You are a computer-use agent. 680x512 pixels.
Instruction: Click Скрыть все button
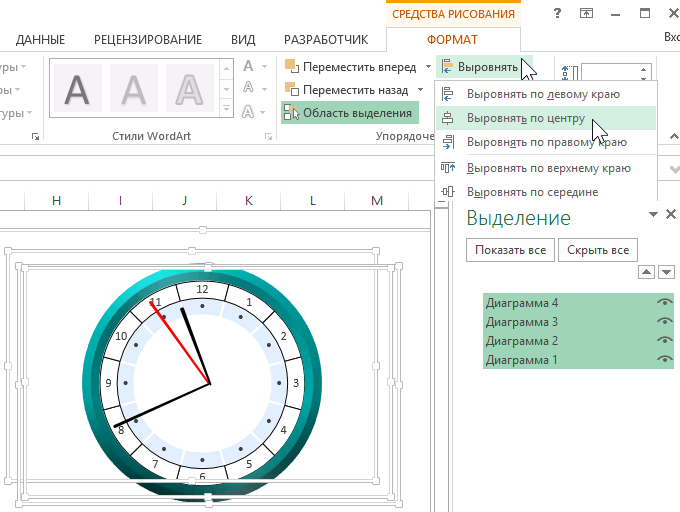click(598, 250)
